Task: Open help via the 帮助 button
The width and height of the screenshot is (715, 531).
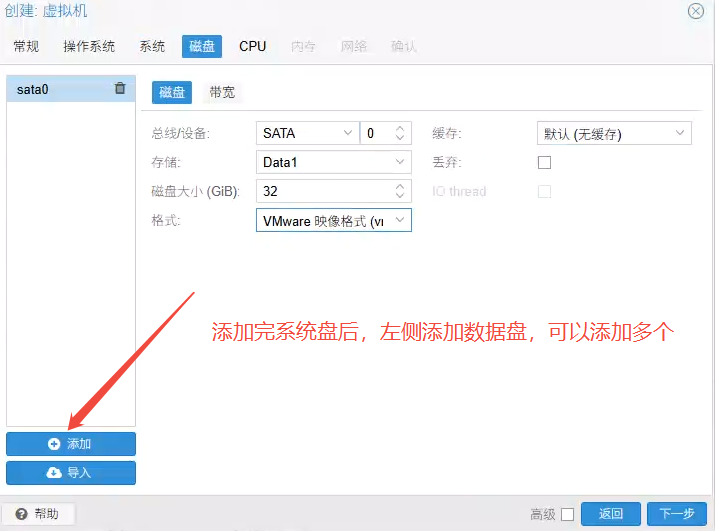Action: point(38,514)
